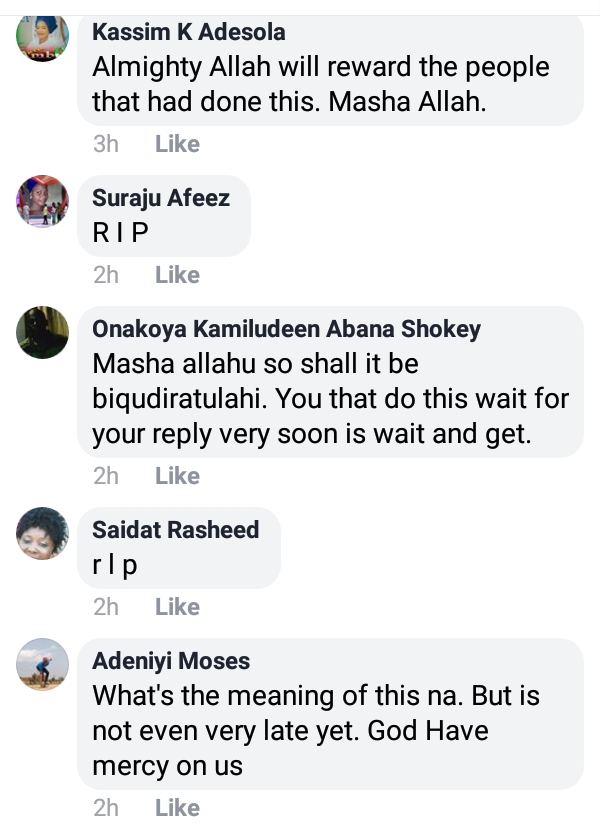This screenshot has width=600, height=836.
Task: Like Suraju Afeez's R I P comment
Action: [x=177, y=275]
